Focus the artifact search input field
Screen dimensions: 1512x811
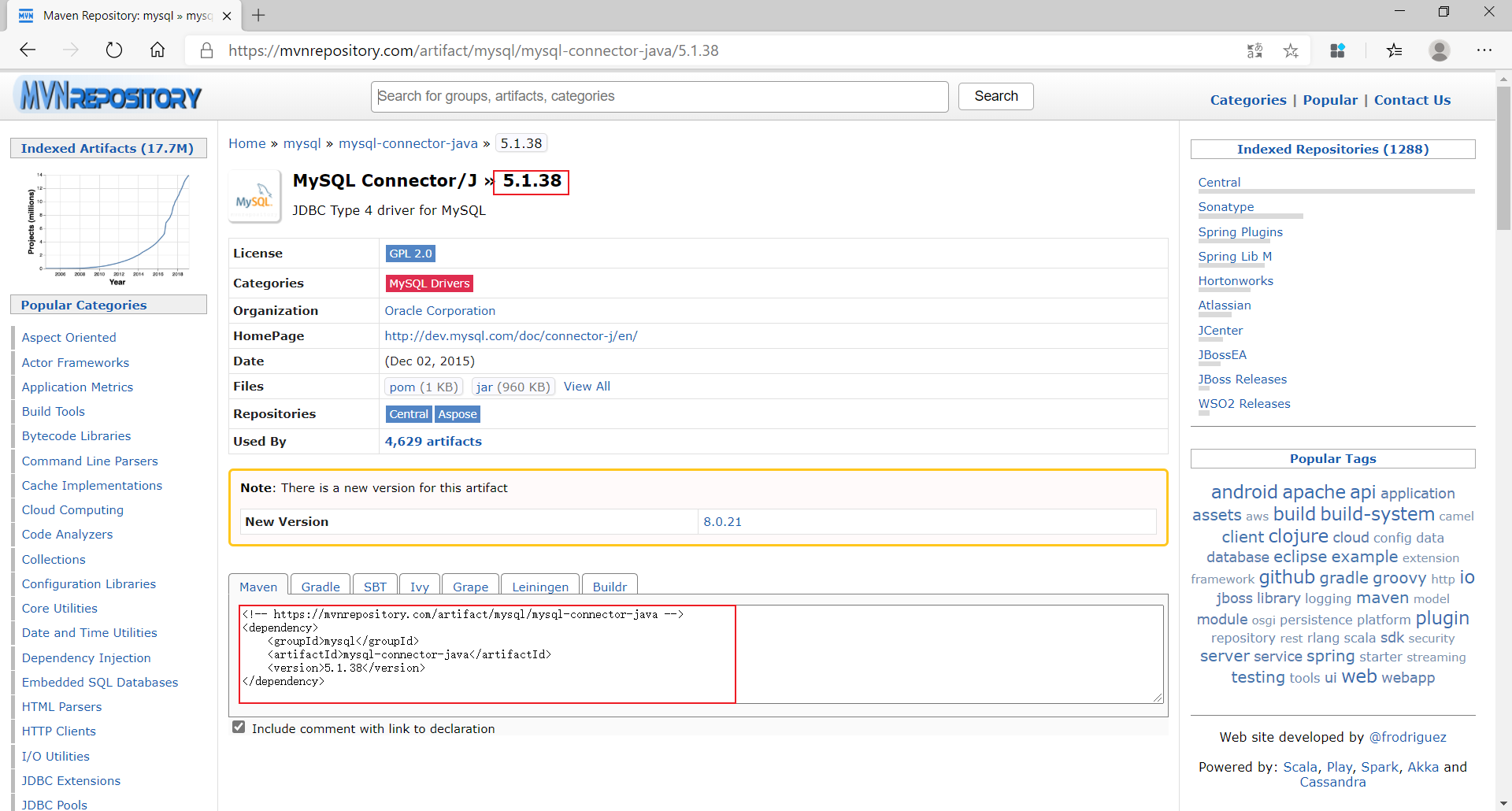659,96
